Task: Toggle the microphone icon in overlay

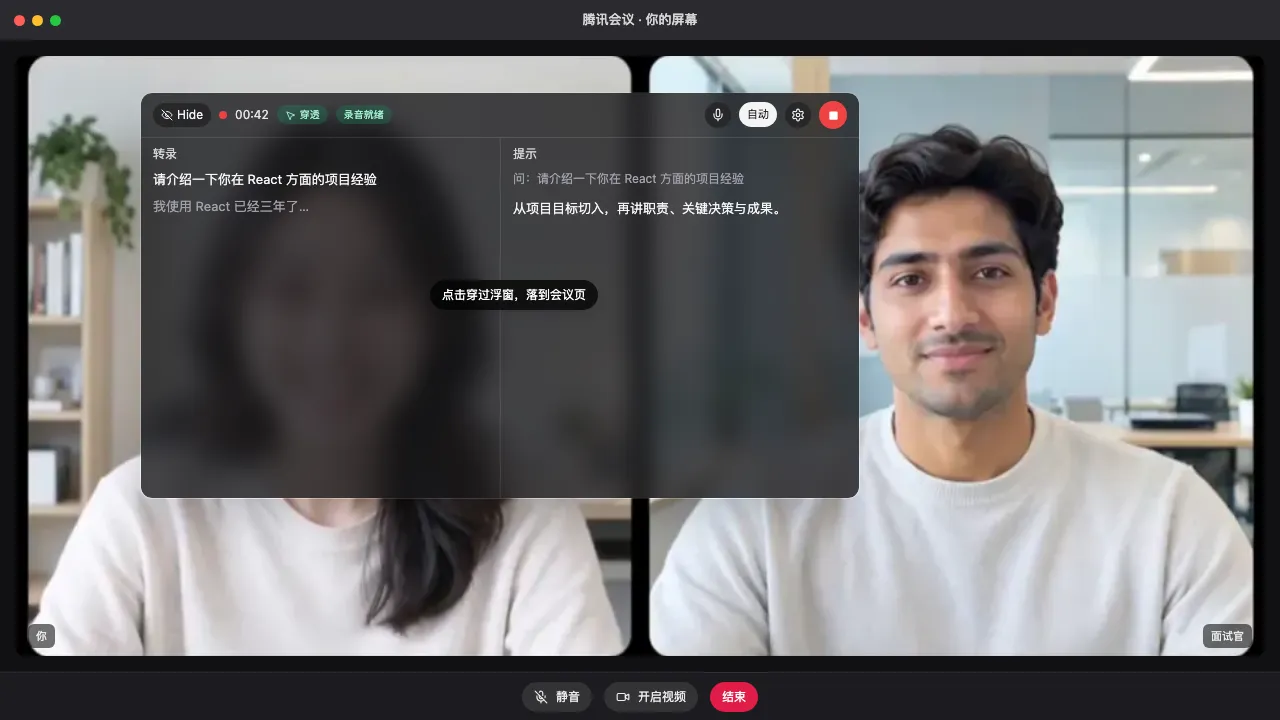Action: coord(717,115)
